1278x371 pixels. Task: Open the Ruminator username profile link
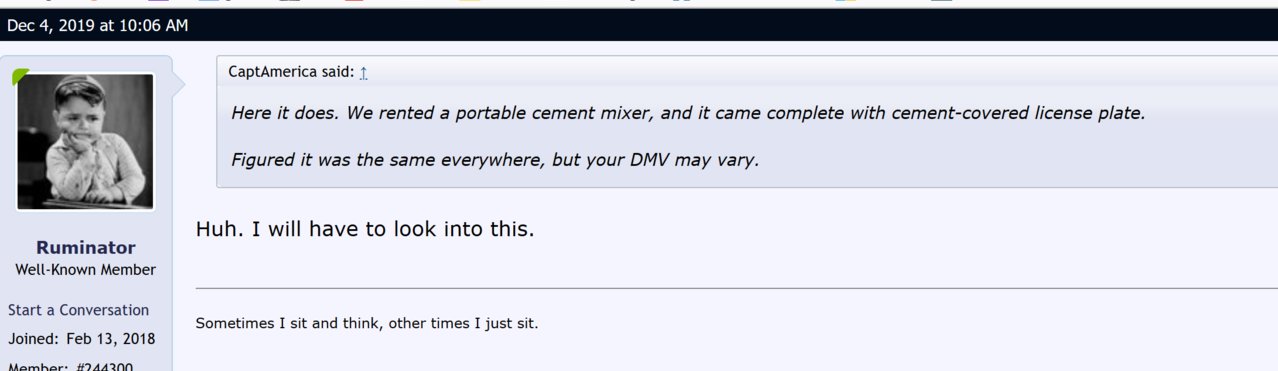click(86, 247)
